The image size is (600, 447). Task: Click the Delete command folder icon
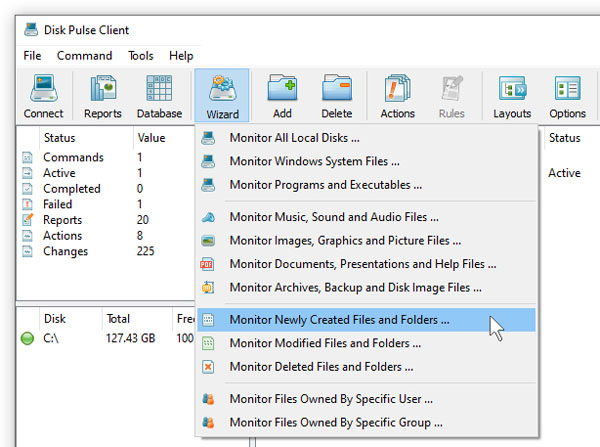click(337, 88)
